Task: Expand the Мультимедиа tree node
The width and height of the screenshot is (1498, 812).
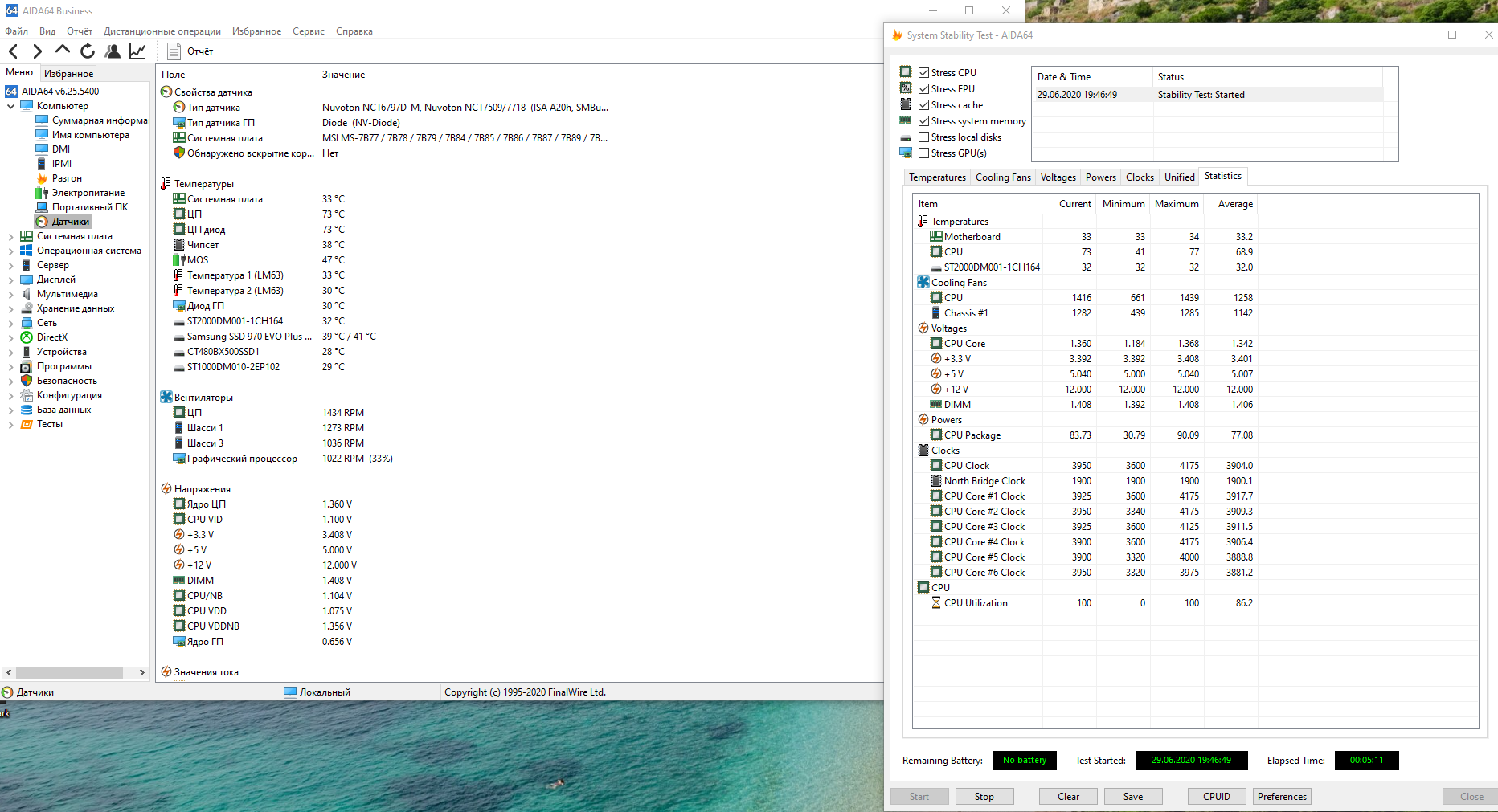Action: pos(10,294)
